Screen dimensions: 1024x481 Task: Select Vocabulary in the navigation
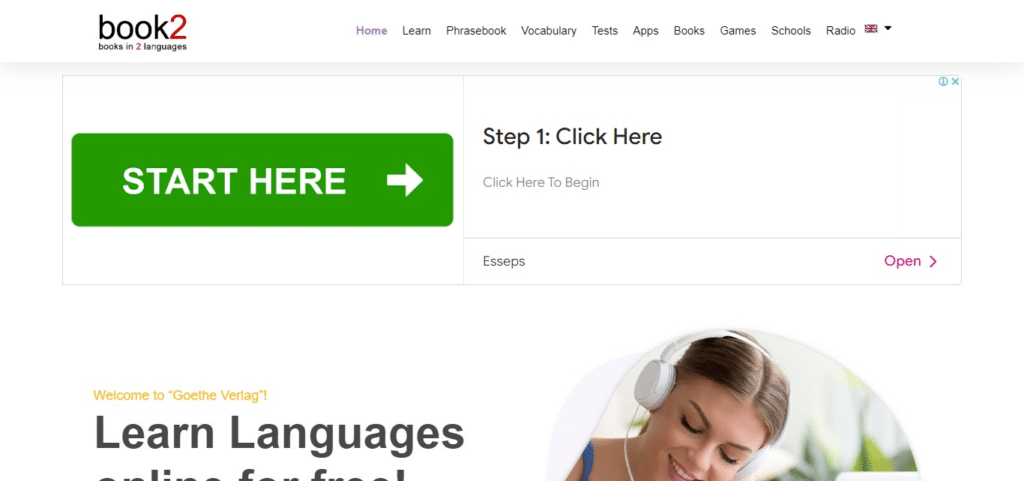click(x=549, y=31)
